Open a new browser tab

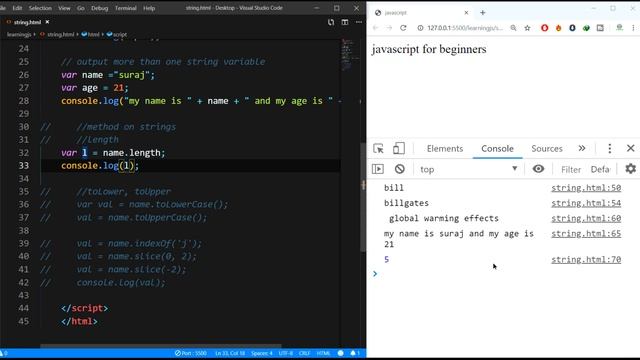point(482,13)
